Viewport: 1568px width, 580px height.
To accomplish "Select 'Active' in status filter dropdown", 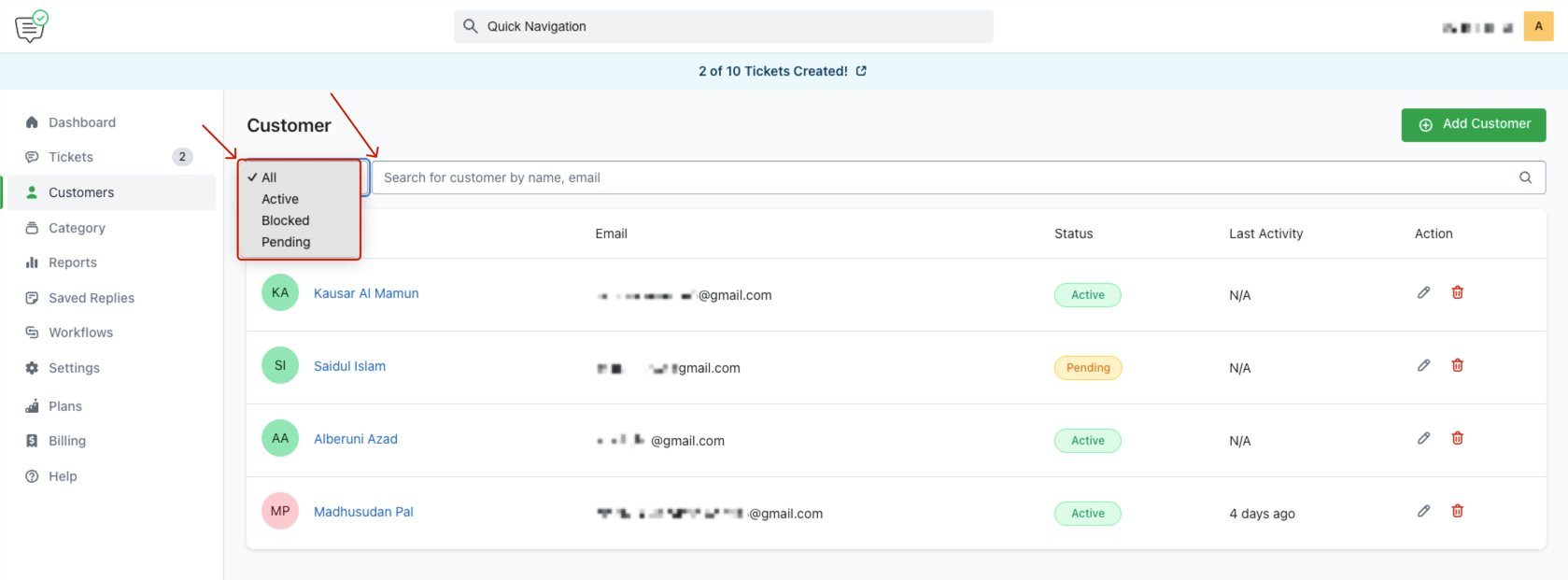I will 280,199.
